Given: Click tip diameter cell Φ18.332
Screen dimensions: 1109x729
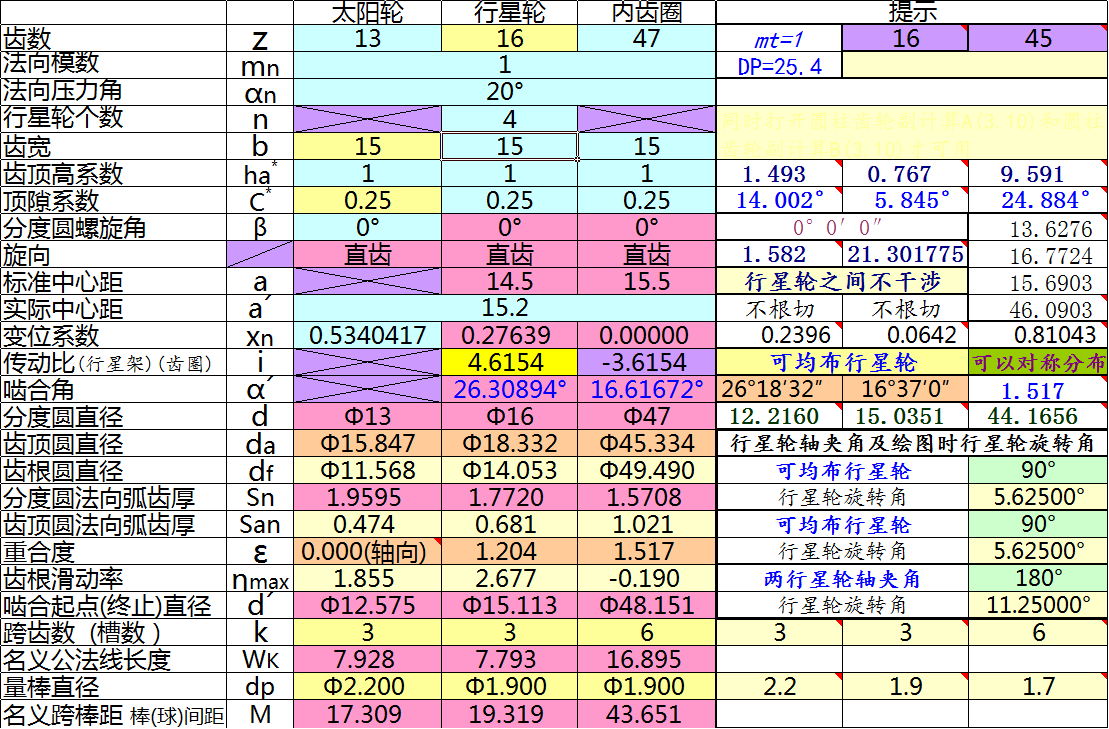Looking at the screenshot, I should click(x=509, y=443).
